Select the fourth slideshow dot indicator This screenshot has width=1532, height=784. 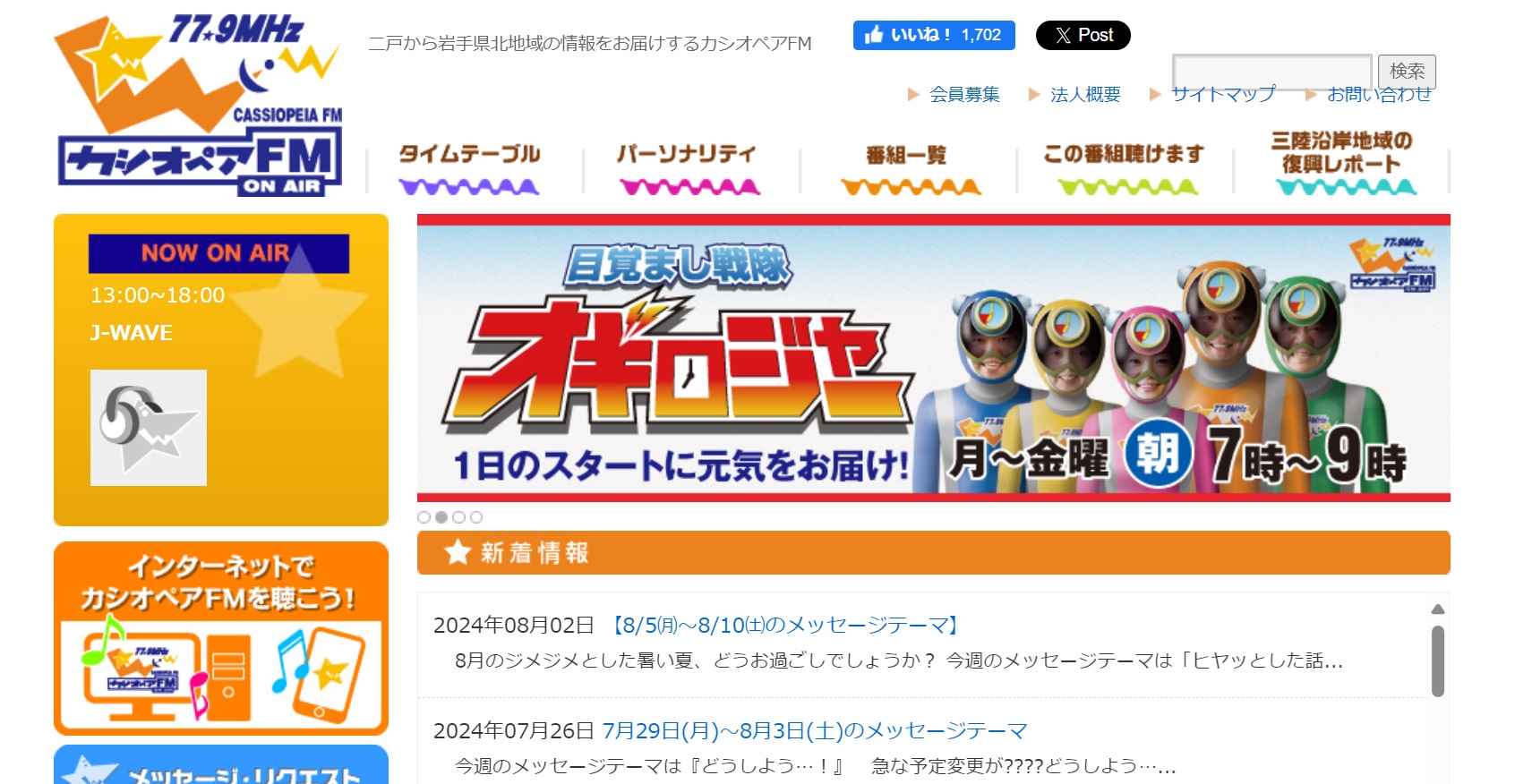pos(476,517)
